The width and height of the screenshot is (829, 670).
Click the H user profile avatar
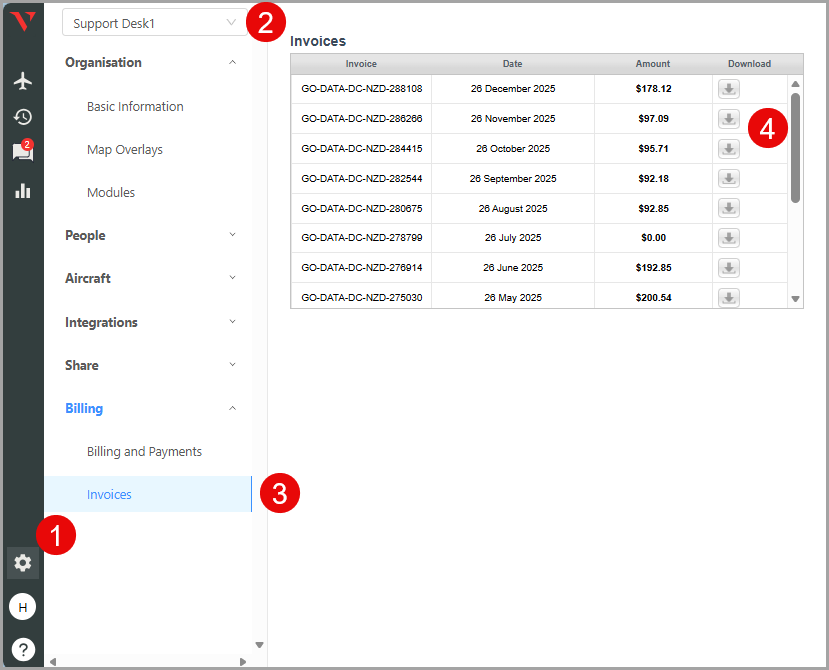(x=22, y=606)
